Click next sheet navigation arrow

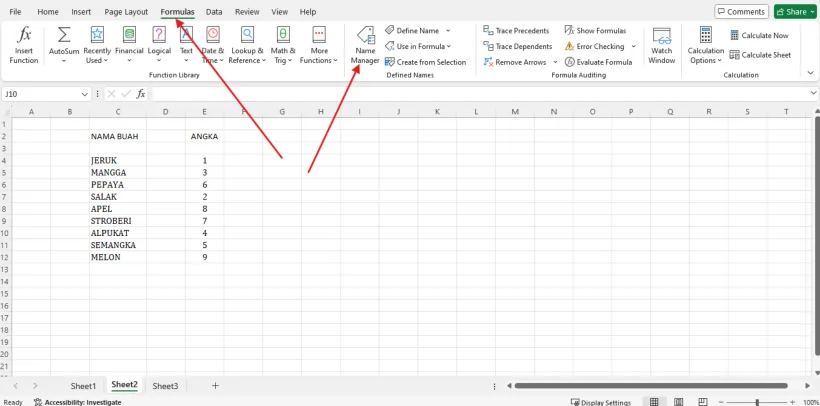tap(35, 386)
